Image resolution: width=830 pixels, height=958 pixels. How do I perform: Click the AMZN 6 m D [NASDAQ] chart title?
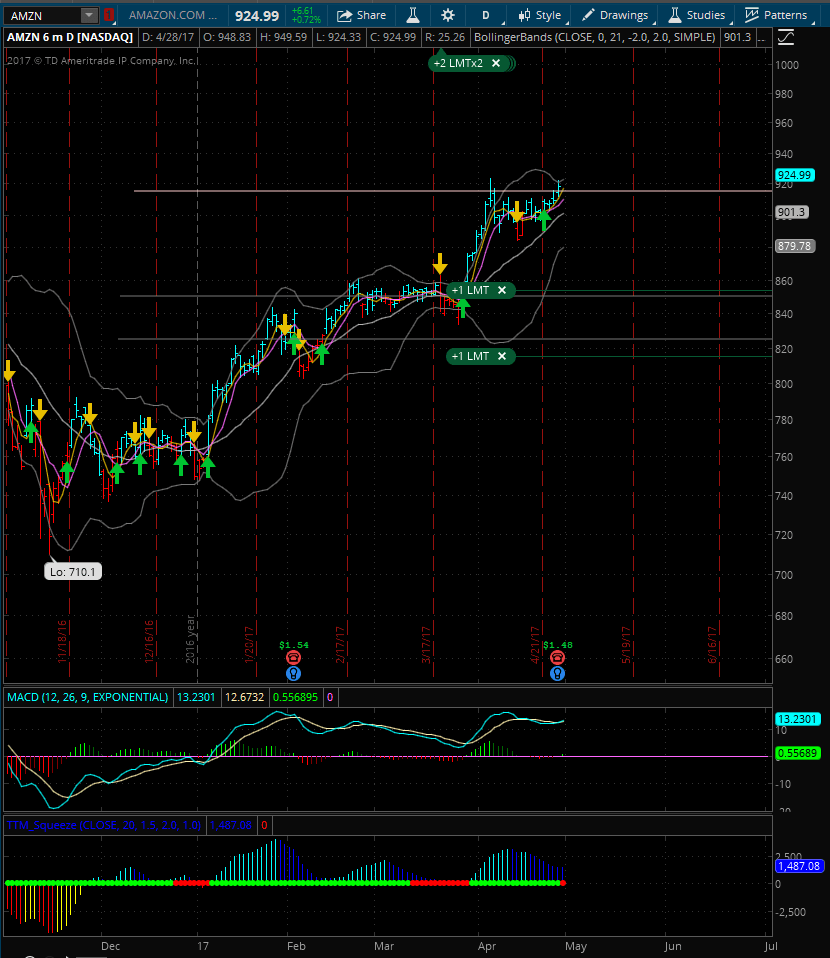pyautogui.click(x=70, y=37)
